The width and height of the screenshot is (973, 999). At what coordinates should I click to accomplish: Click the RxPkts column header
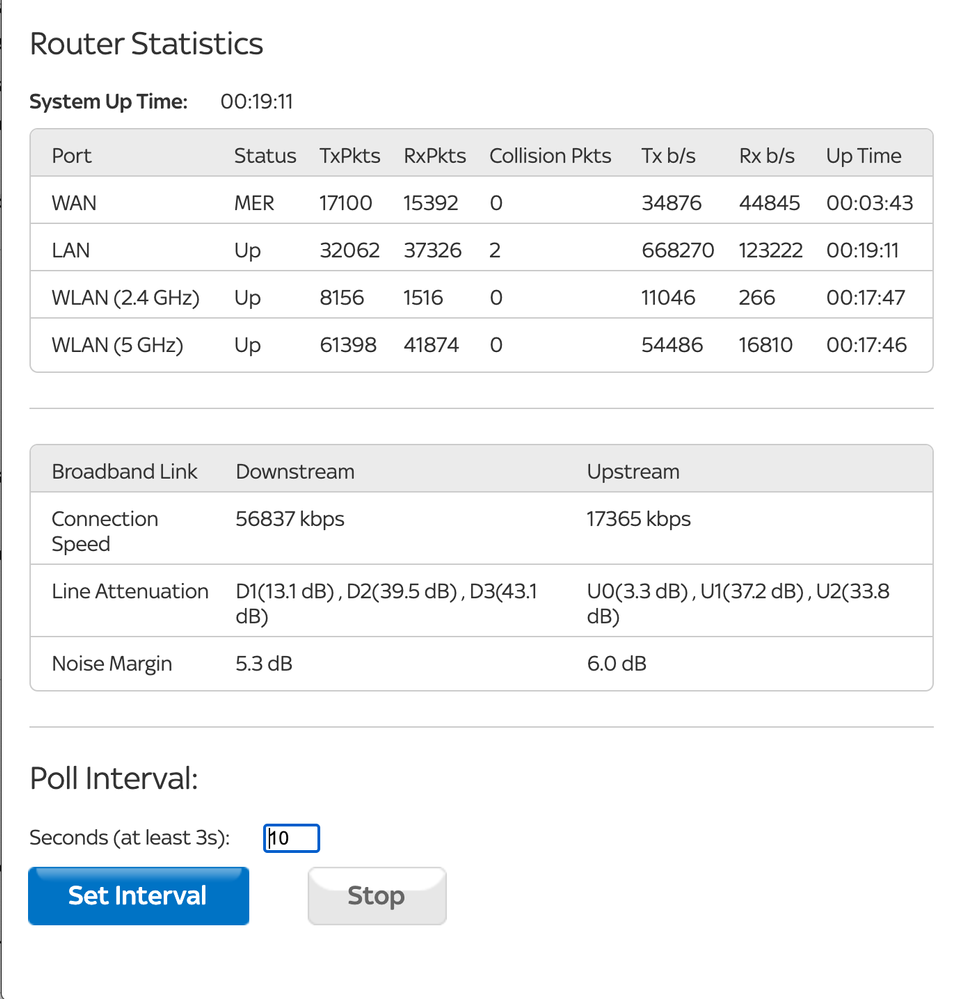pos(435,155)
